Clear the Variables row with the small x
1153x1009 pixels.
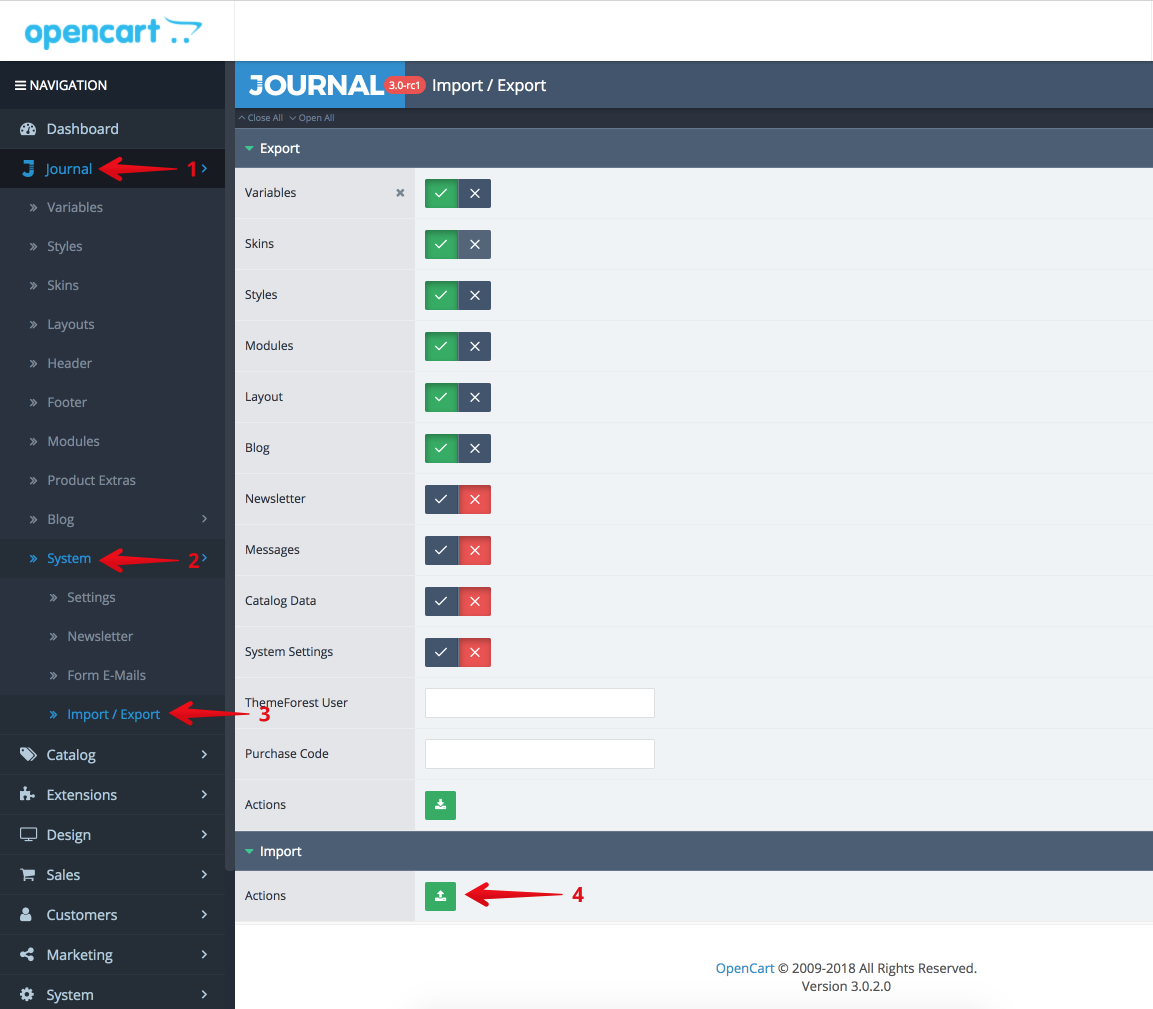click(400, 193)
